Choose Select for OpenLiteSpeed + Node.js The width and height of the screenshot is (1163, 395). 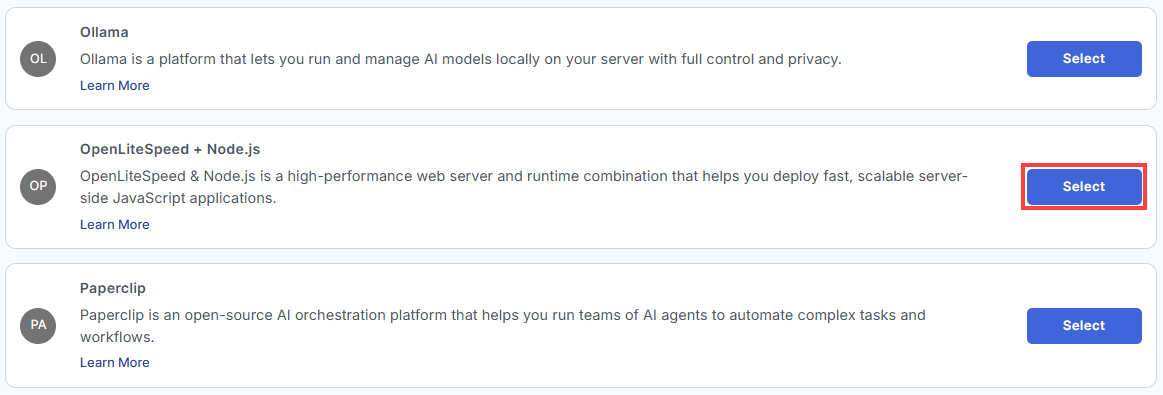pos(1084,187)
